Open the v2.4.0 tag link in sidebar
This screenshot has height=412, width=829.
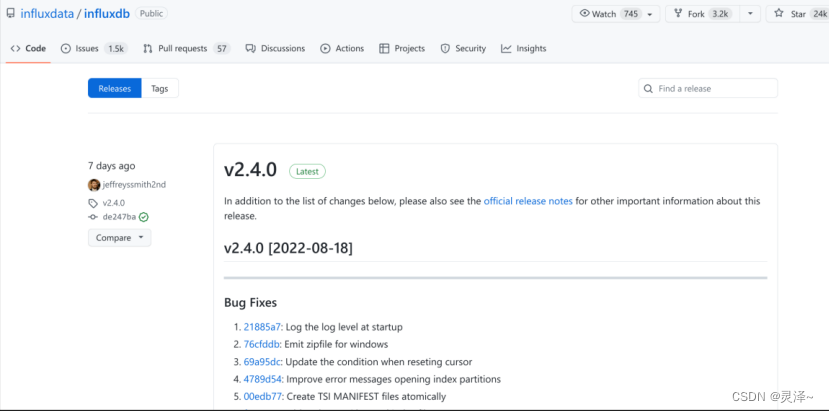click(x=114, y=203)
